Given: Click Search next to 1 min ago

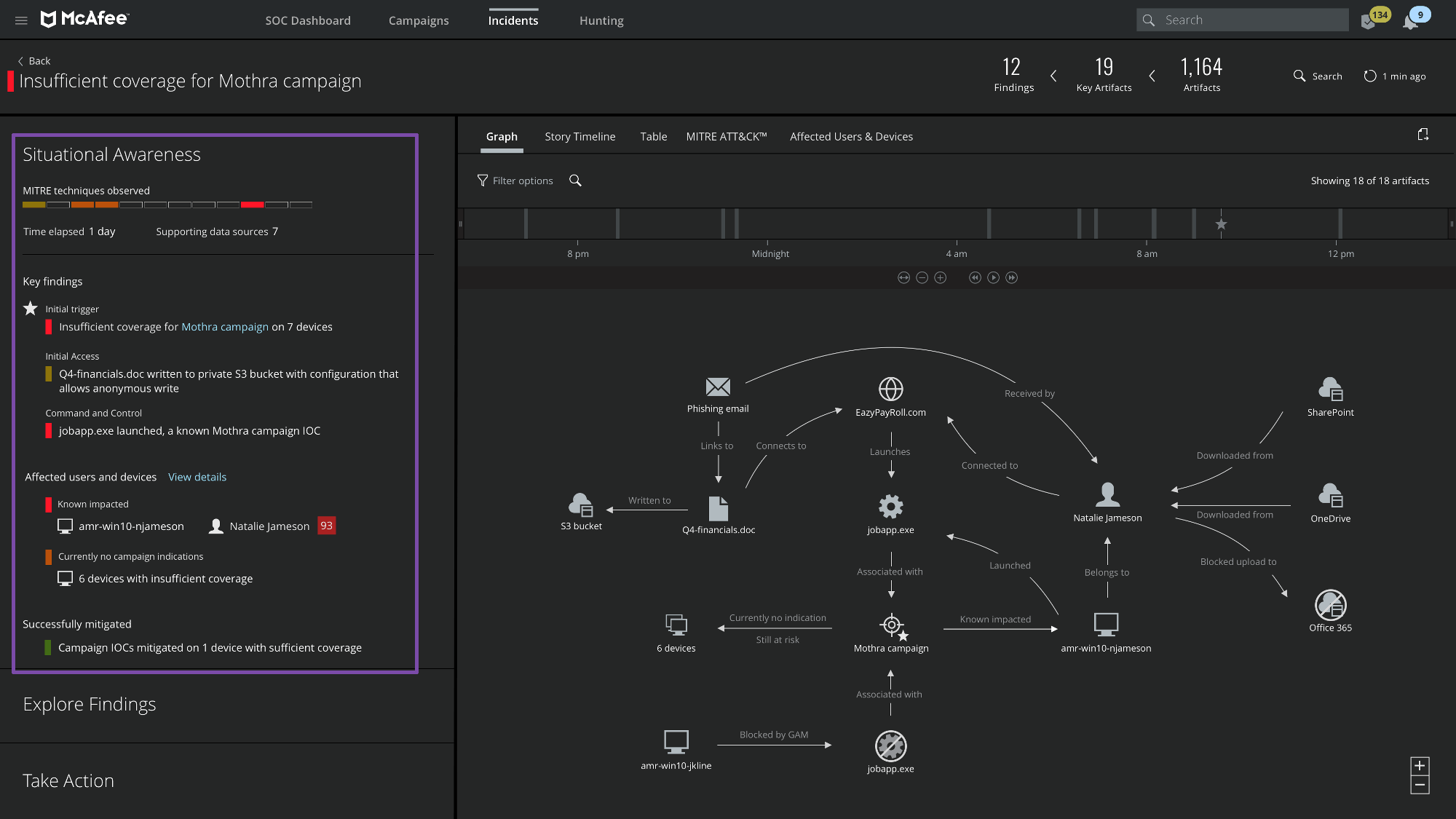Looking at the screenshot, I should [1318, 76].
